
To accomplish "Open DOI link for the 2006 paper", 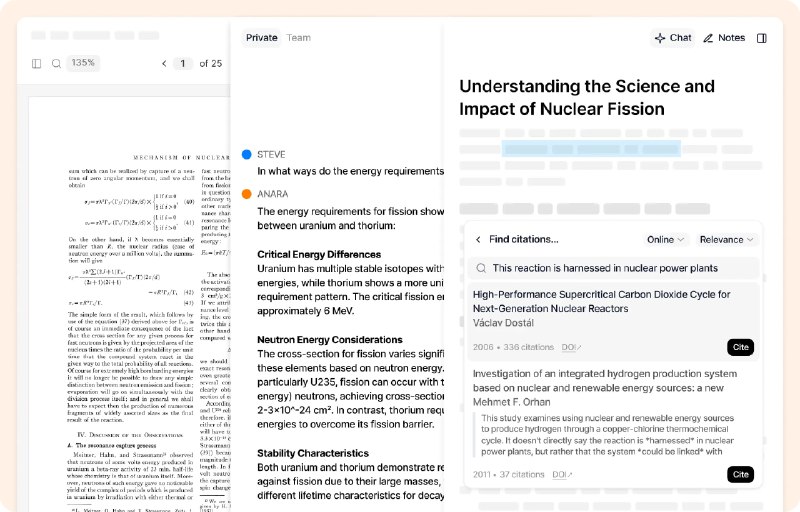I will point(571,347).
